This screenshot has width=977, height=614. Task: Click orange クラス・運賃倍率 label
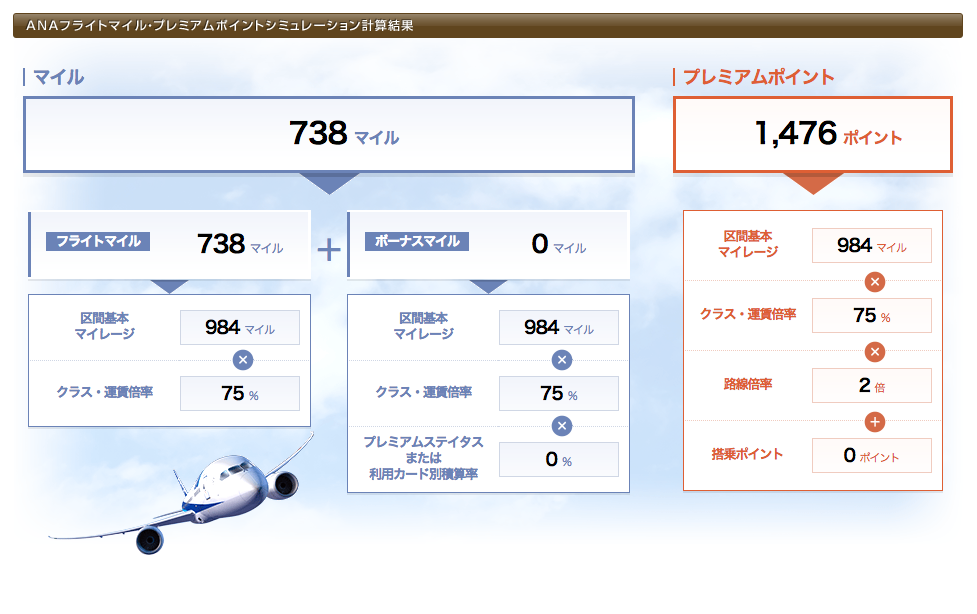click(x=748, y=314)
